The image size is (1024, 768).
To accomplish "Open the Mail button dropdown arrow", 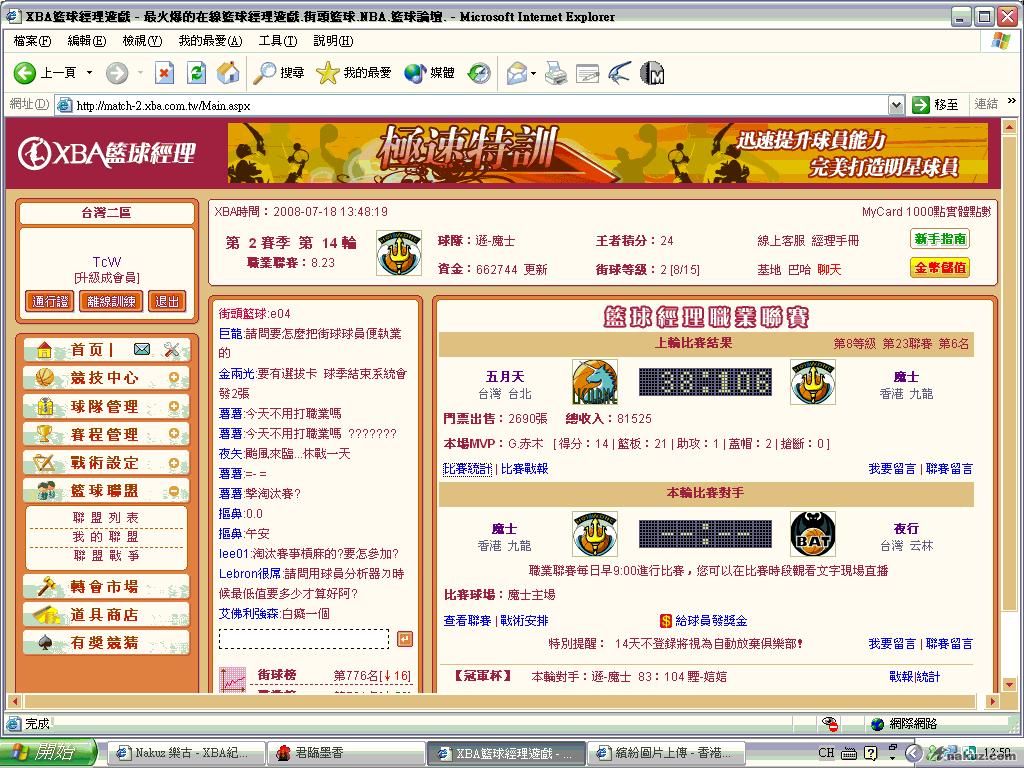I will coord(534,72).
